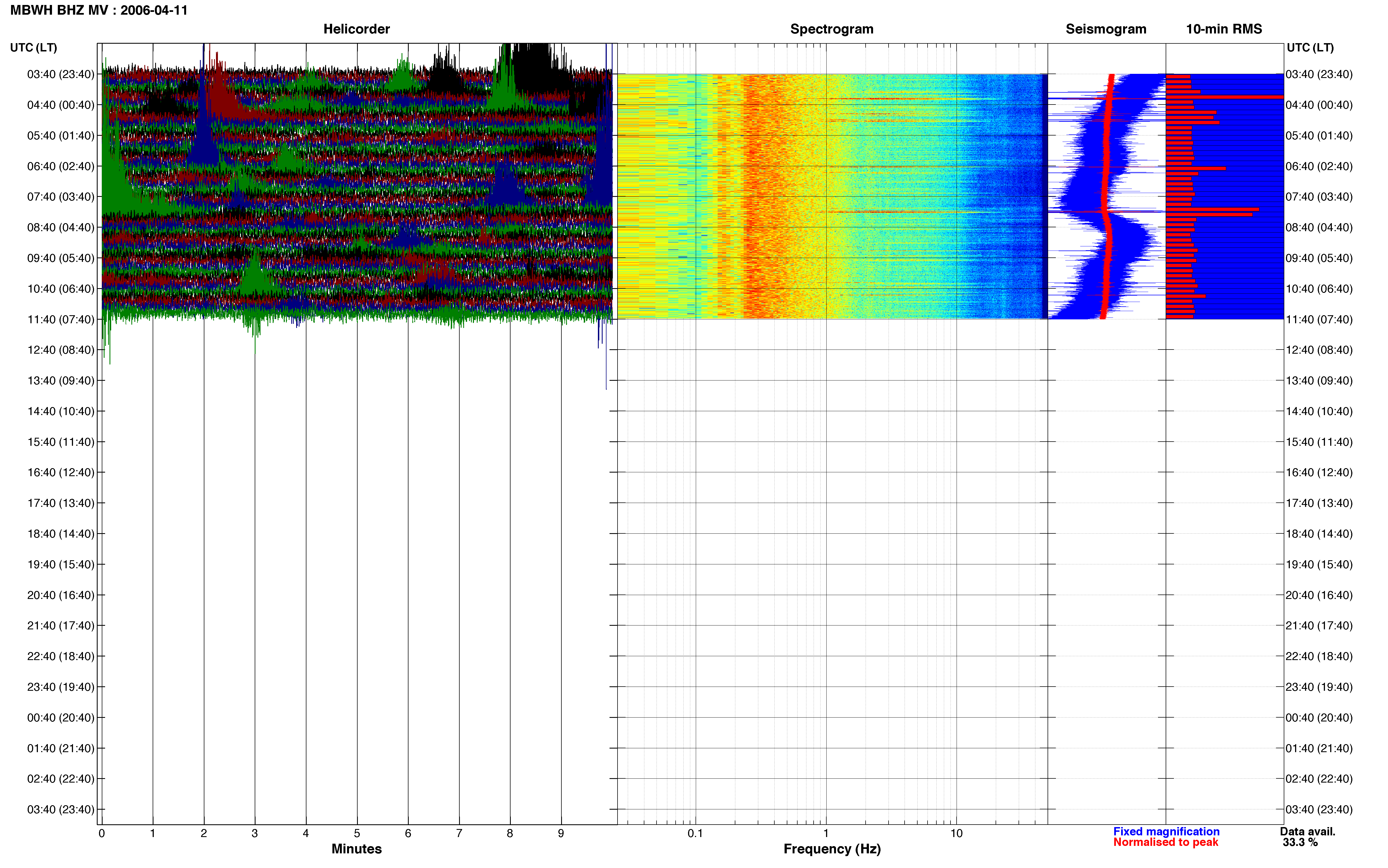The height and width of the screenshot is (868, 1388).
Task: Click the "Seismogram" panel heading
Action: click(1106, 29)
